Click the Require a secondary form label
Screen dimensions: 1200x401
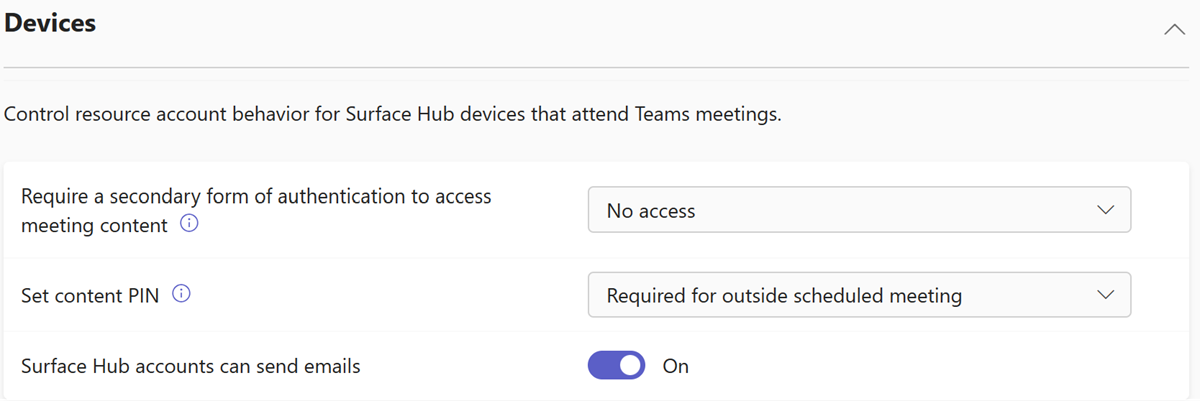coord(256,196)
